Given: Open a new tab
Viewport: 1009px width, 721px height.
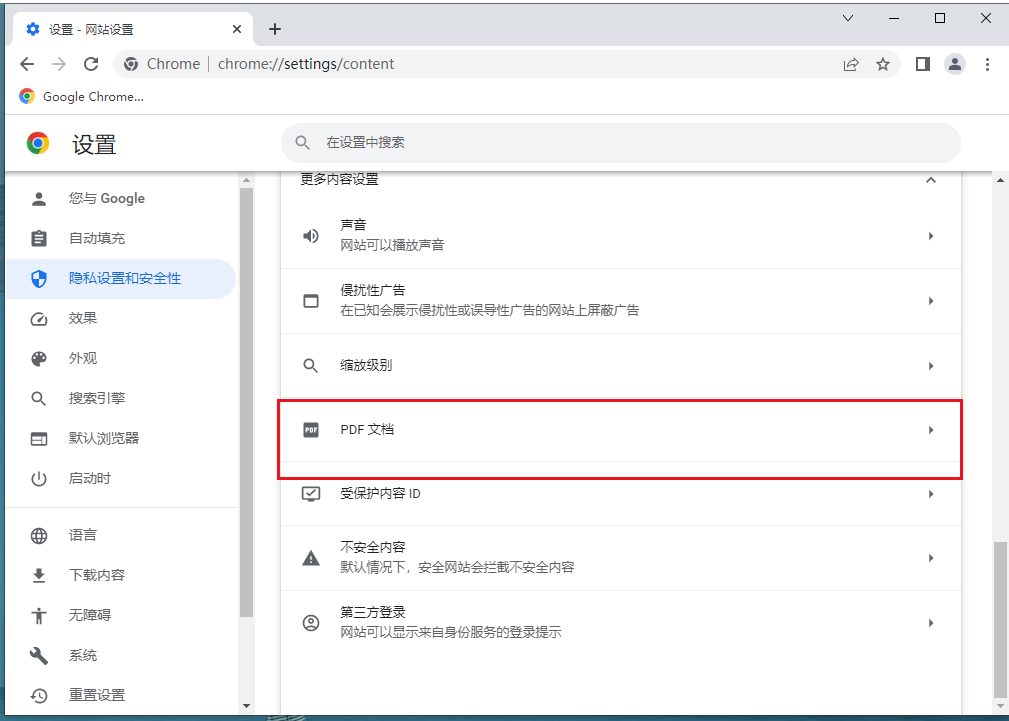Looking at the screenshot, I should point(275,29).
